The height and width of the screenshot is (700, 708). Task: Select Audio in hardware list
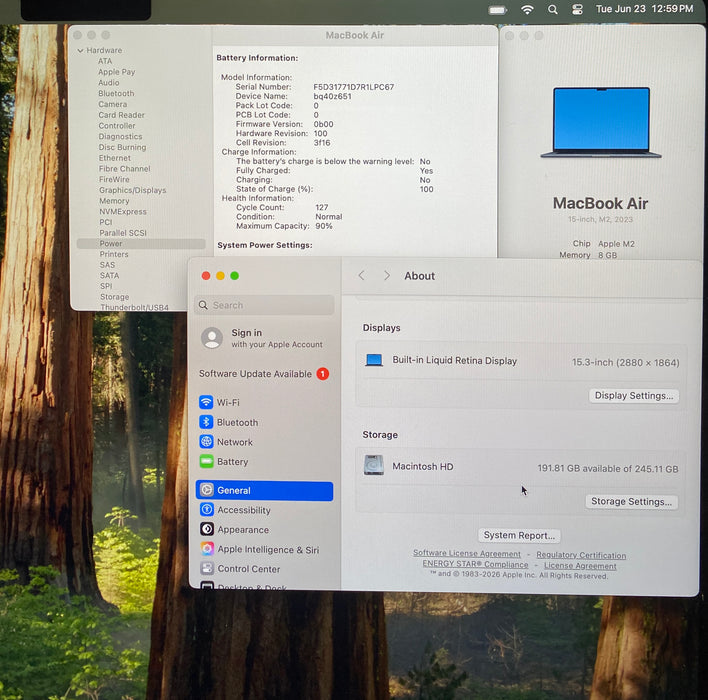tap(109, 83)
